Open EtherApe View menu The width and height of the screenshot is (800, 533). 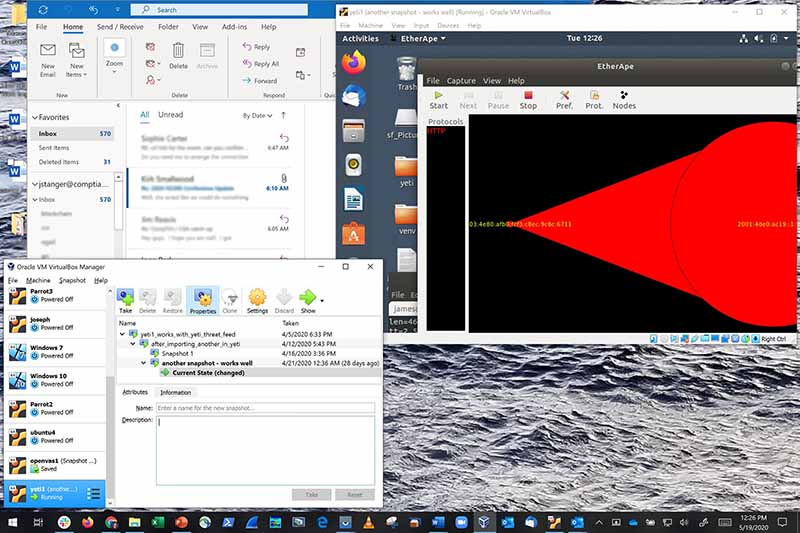[x=492, y=81]
